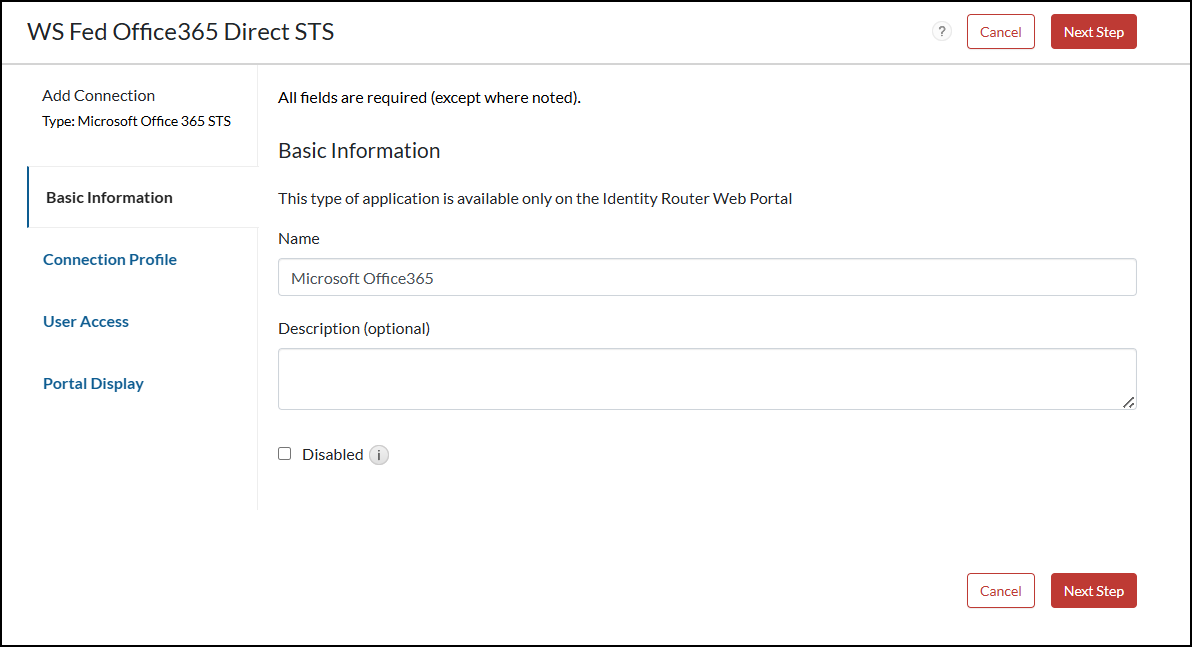Select the Portal Display tab

pos(93,384)
